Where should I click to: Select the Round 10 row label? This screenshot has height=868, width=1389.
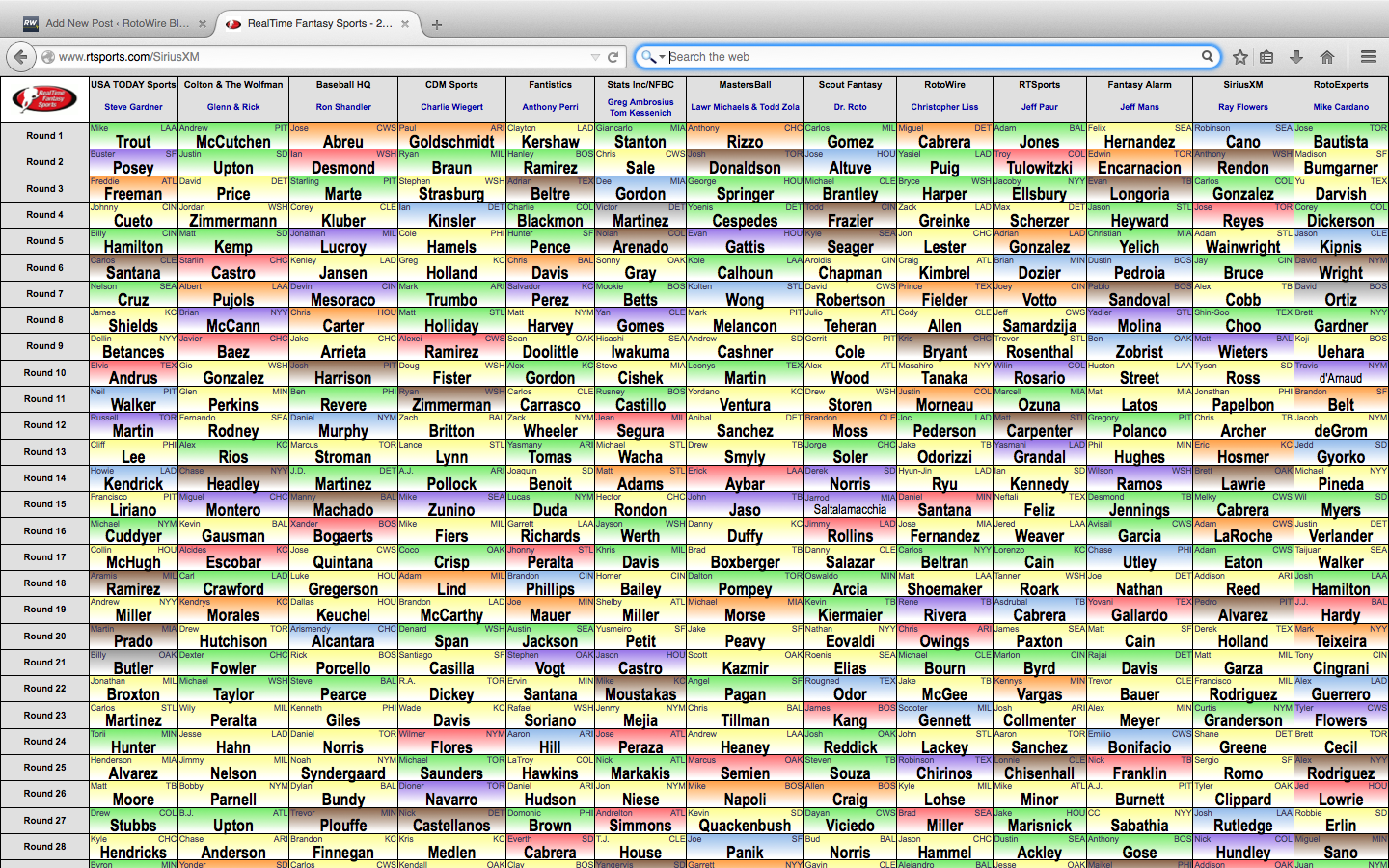[45, 373]
